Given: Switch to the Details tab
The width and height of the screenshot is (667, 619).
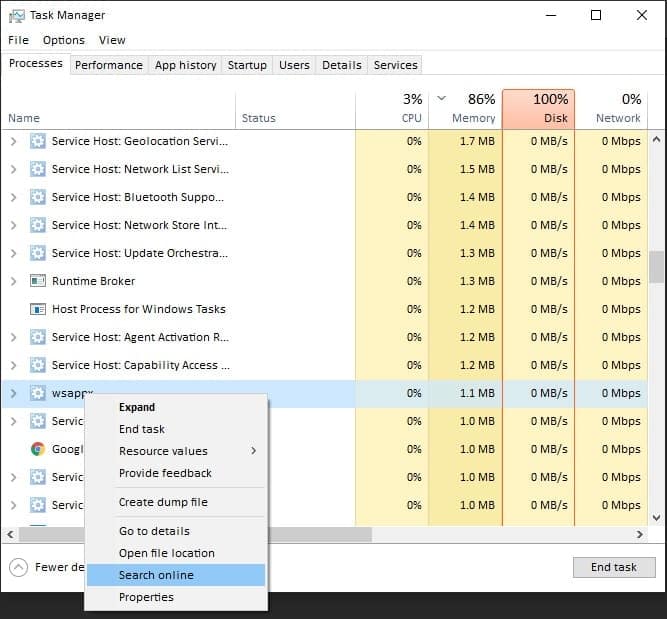Looking at the screenshot, I should click(342, 65).
